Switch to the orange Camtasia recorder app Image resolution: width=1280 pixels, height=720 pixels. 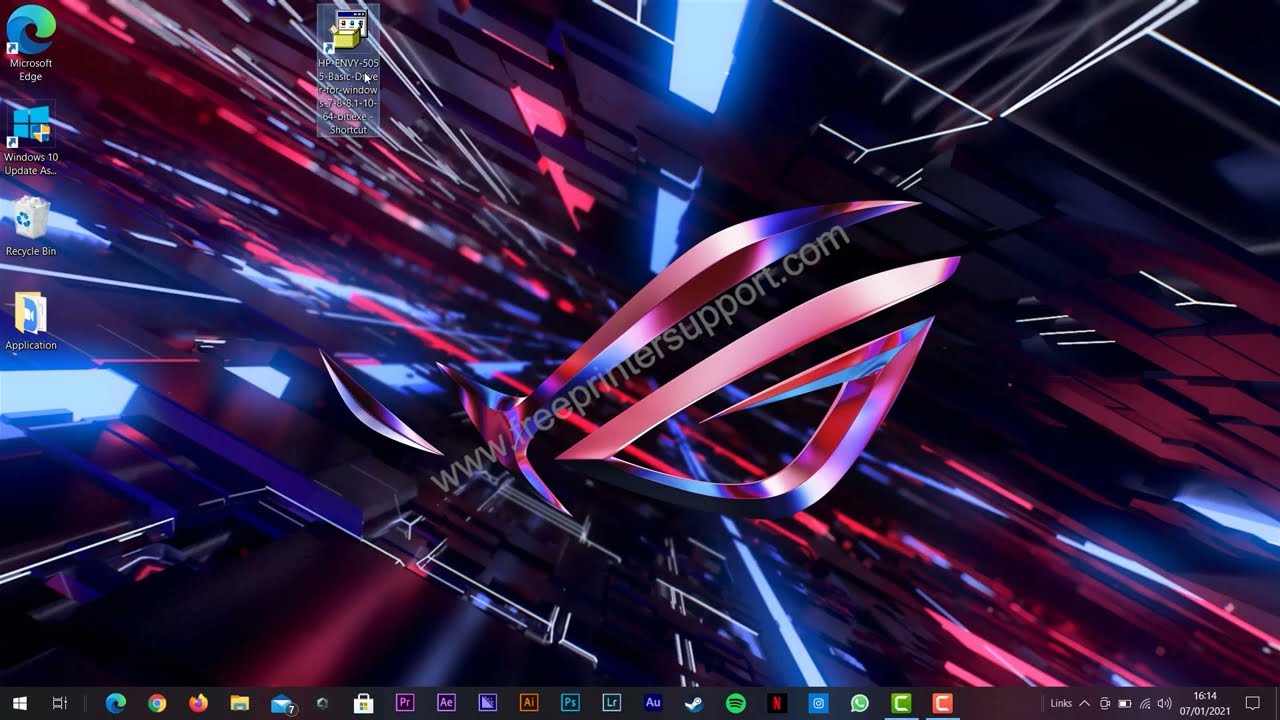(942, 703)
